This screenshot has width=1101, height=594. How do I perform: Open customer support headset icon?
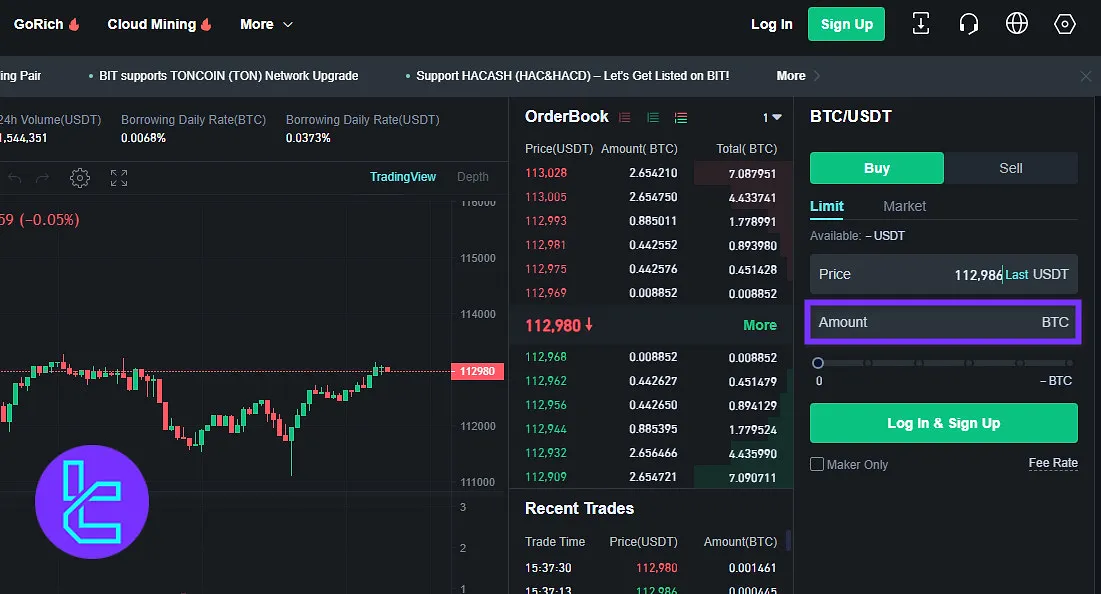tap(968, 24)
